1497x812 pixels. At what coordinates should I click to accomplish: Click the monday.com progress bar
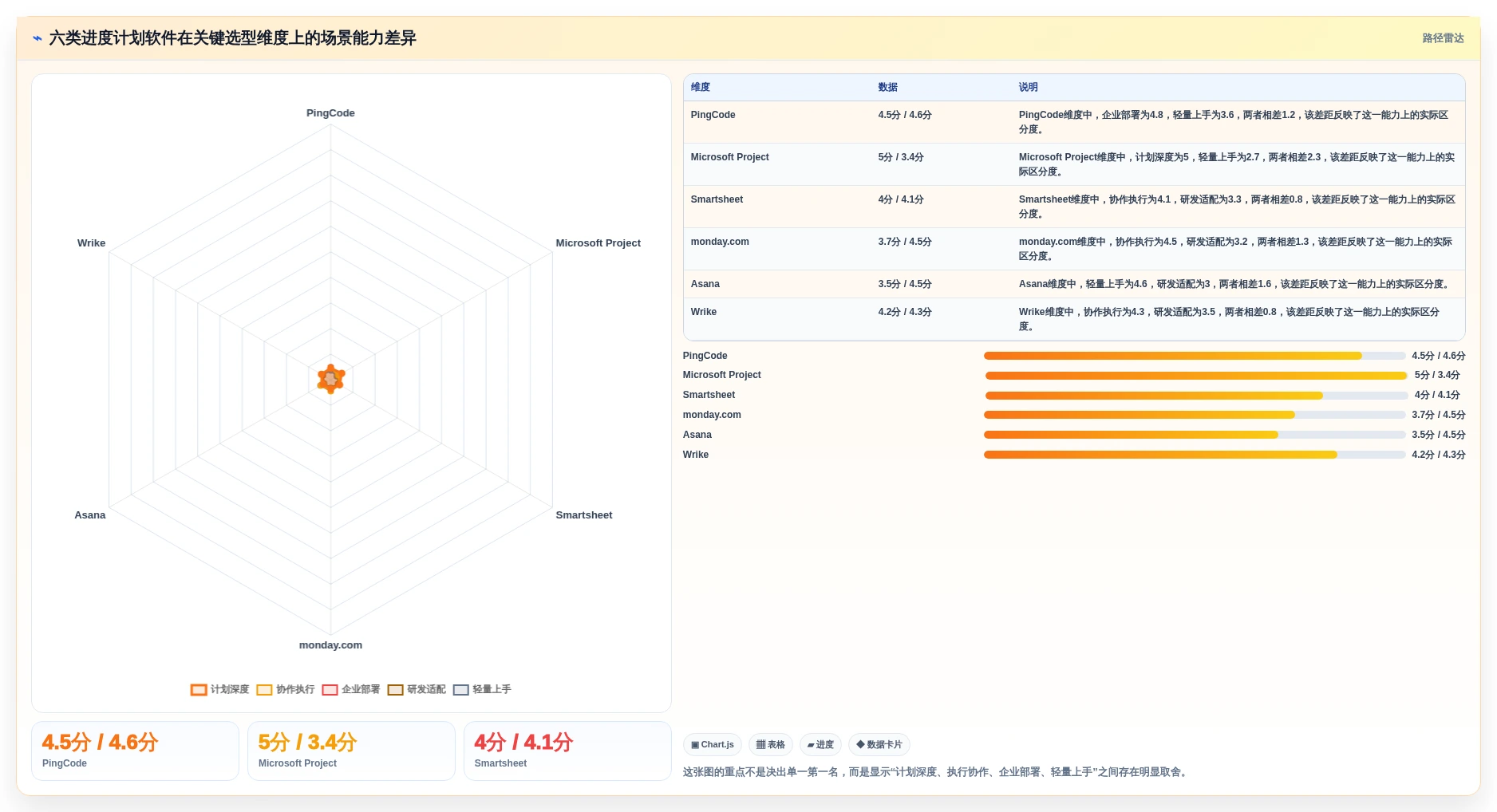1195,415
